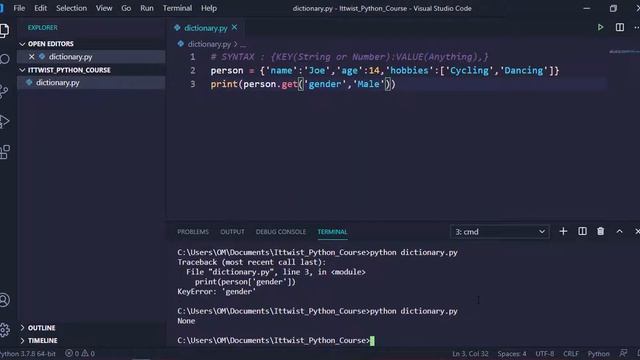
Task: Open the Go menu
Action: [x=126, y=8]
